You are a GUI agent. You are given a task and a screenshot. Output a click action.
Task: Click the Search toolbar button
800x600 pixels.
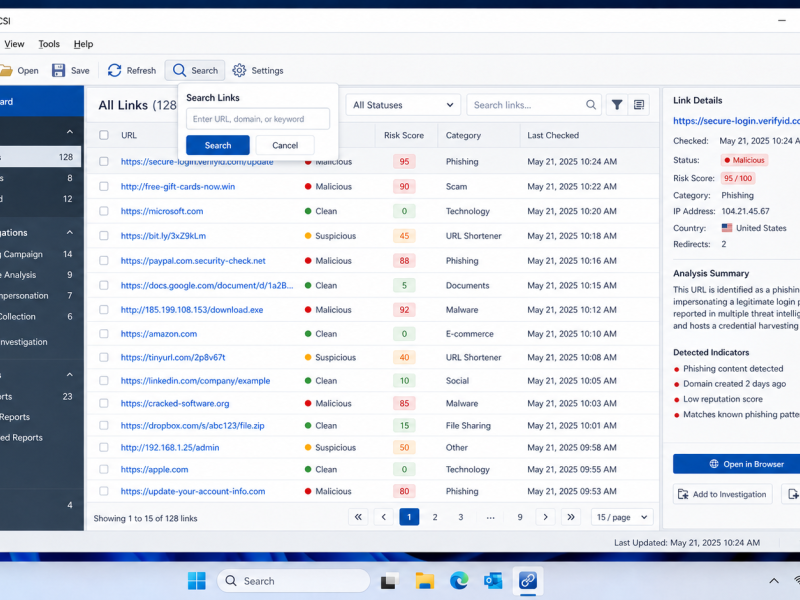point(195,70)
